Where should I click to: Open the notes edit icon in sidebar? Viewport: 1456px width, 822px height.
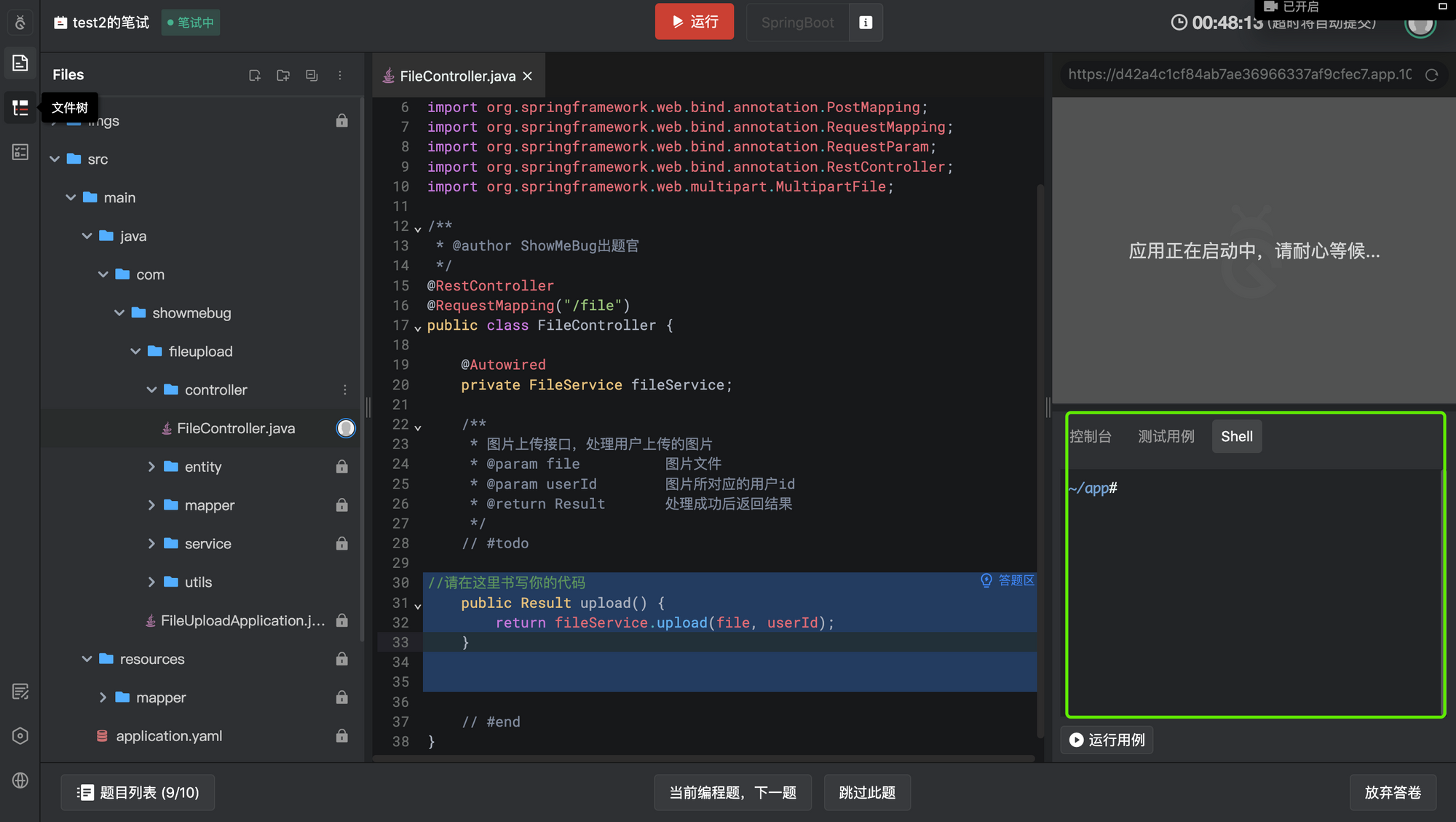[x=20, y=691]
